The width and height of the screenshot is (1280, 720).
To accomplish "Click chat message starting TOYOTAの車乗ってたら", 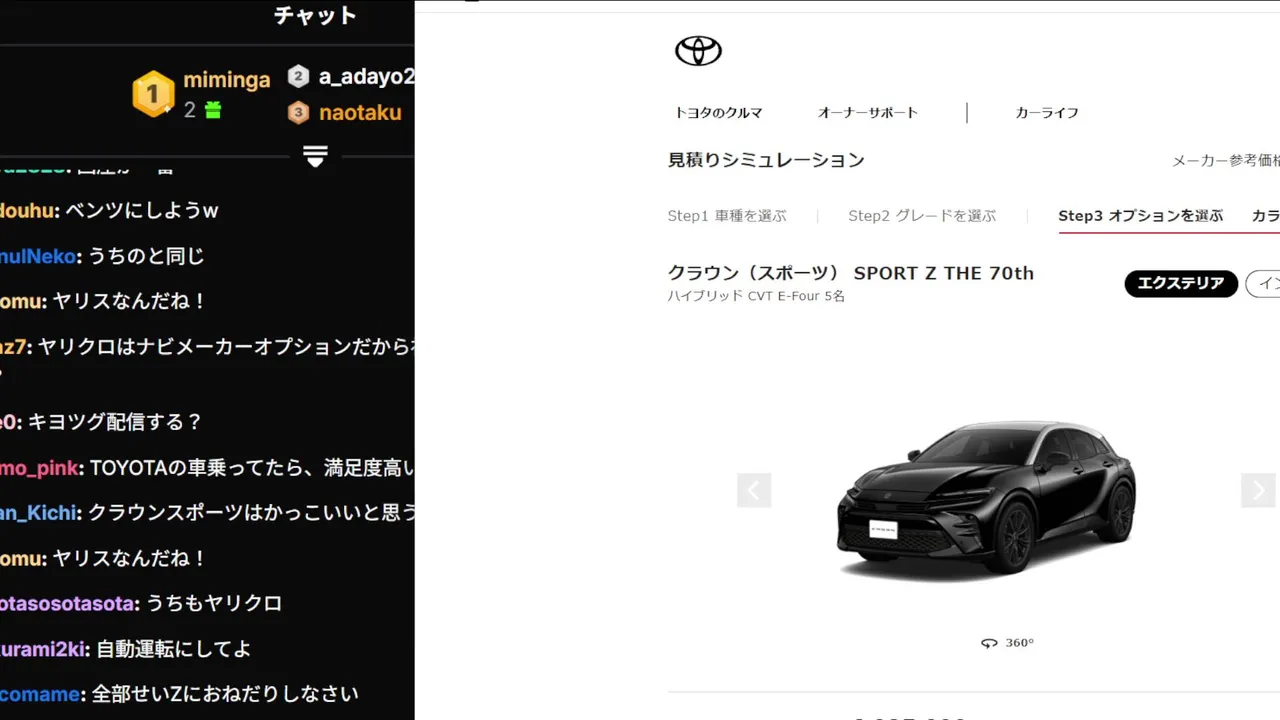I will coord(252,468).
